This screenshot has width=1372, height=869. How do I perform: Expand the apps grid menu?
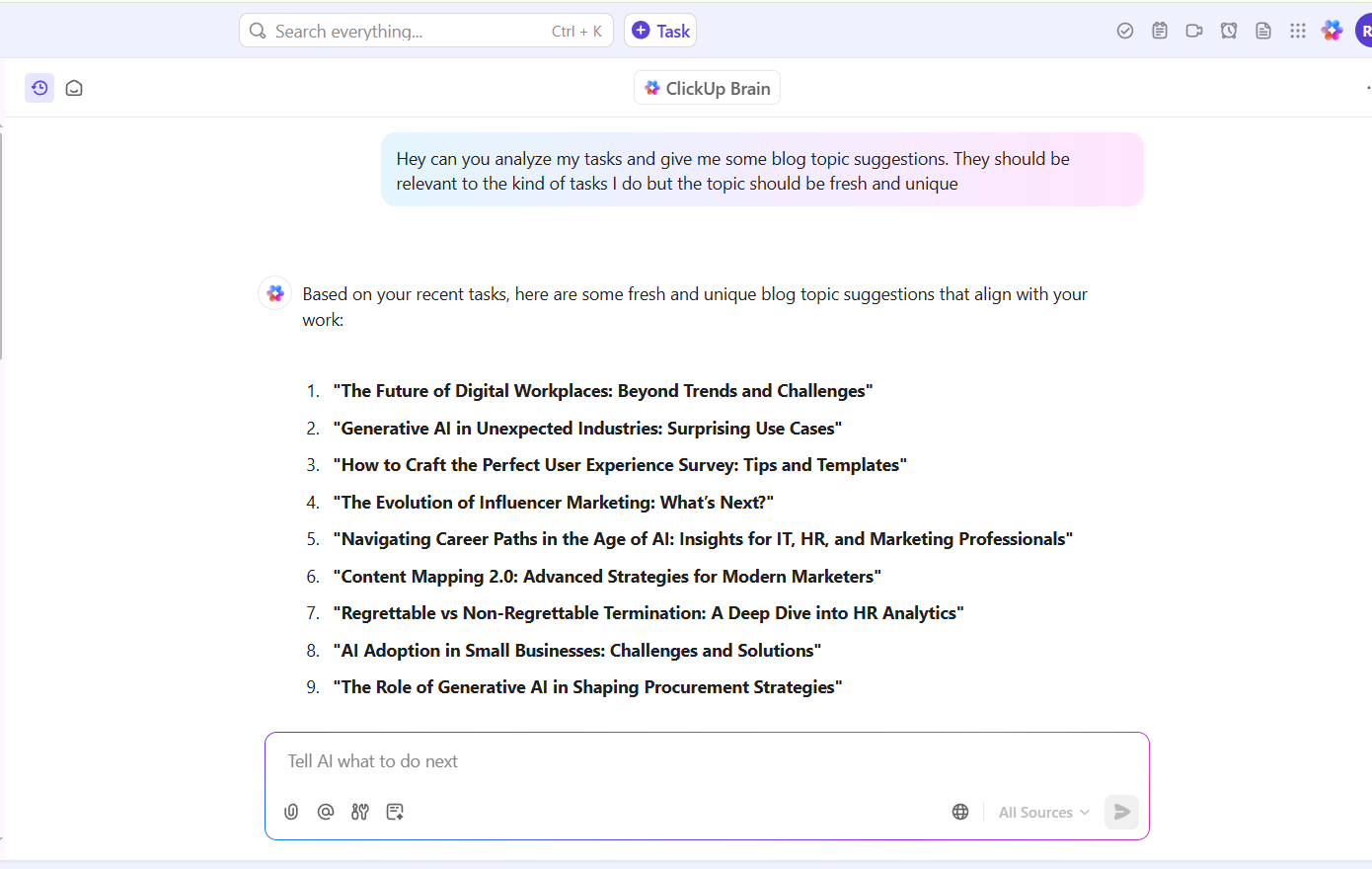coord(1298,31)
